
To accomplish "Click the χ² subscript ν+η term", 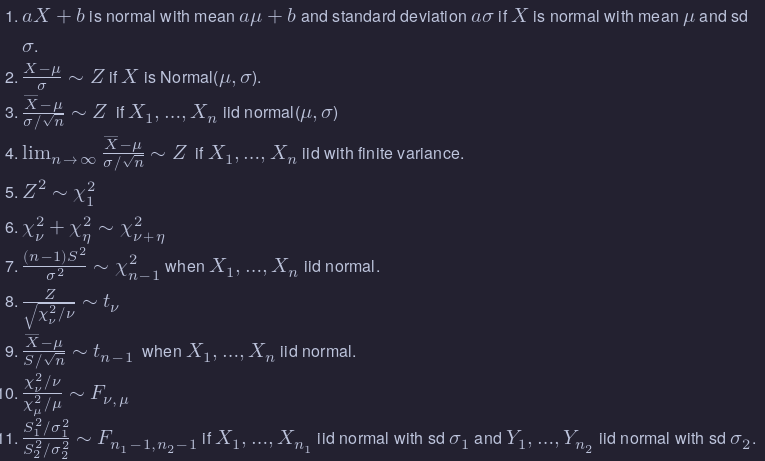I will [143, 229].
